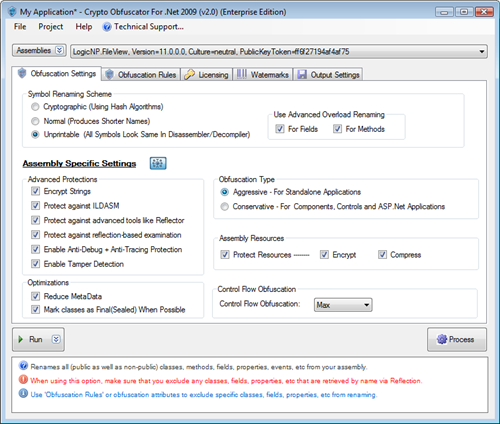Switch to the Output Settings tab
Image resolution: width=500 pixels, height=424 pixels.
pos(328,75)
